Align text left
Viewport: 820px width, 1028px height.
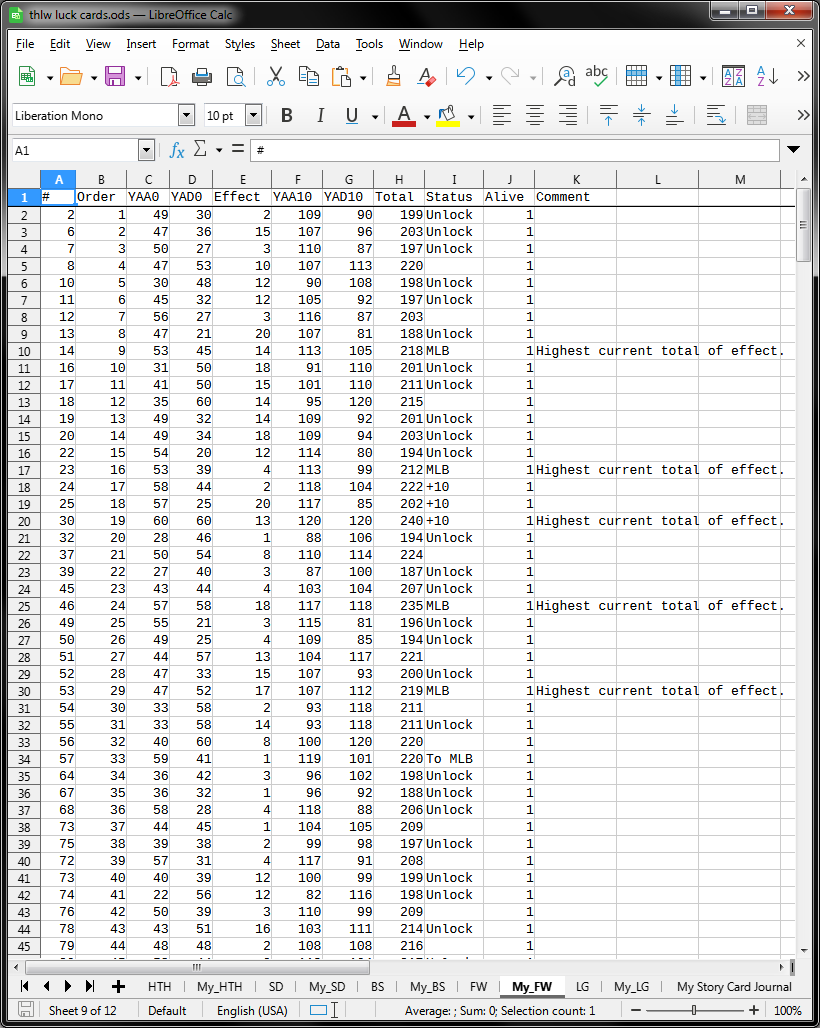click(x=501, y=115)
